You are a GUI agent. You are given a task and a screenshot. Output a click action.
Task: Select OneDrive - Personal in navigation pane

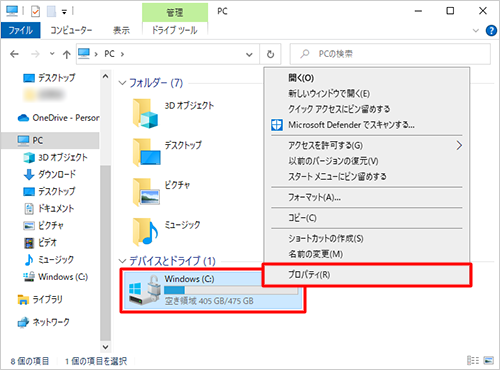[59, 118]
